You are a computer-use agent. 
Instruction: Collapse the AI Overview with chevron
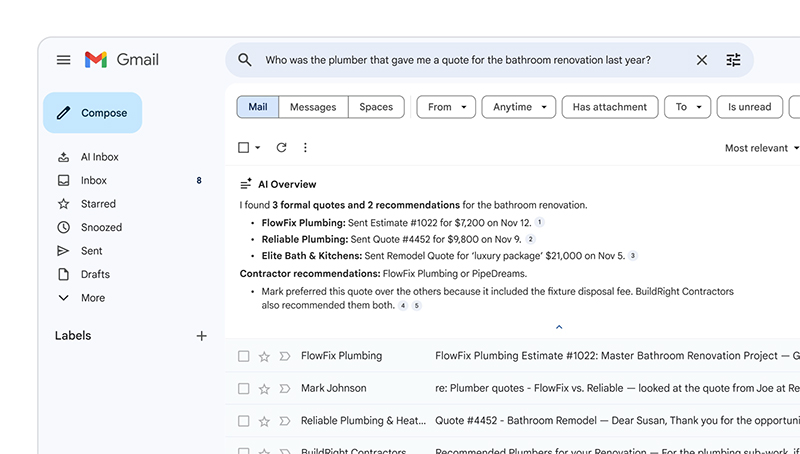tap(559, 327)
